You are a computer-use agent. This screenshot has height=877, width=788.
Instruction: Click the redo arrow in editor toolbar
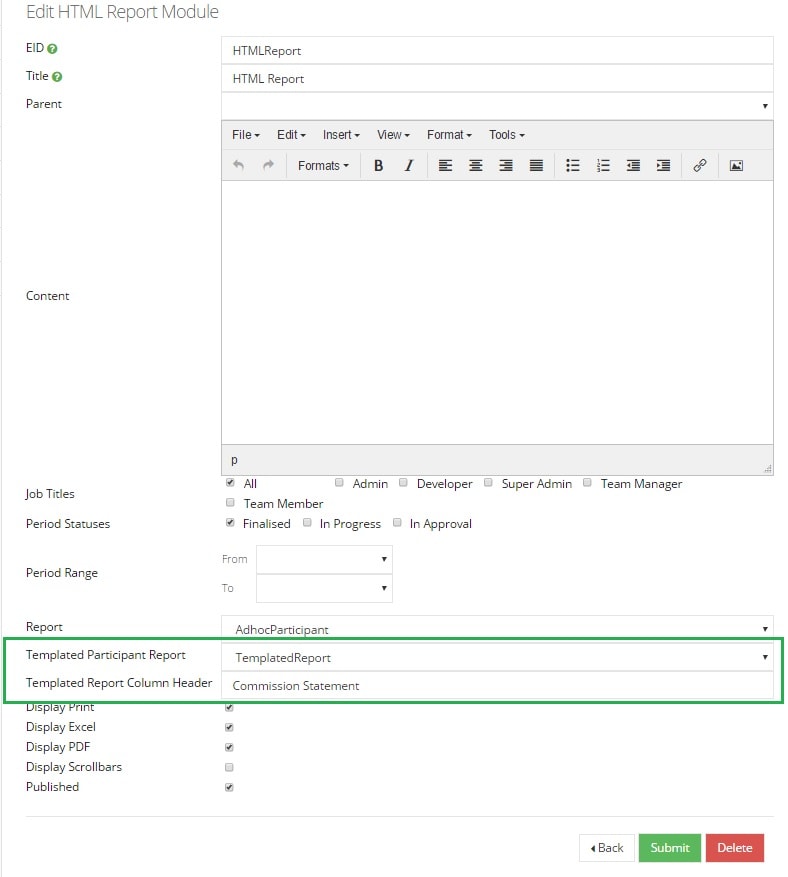268,165
